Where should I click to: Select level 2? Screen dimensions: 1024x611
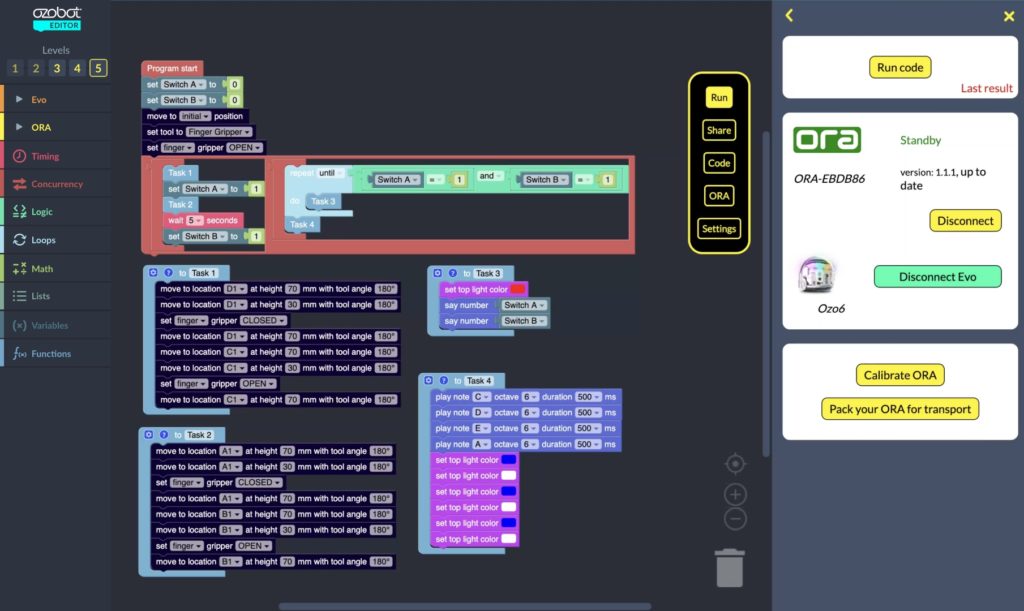point(36,68)
